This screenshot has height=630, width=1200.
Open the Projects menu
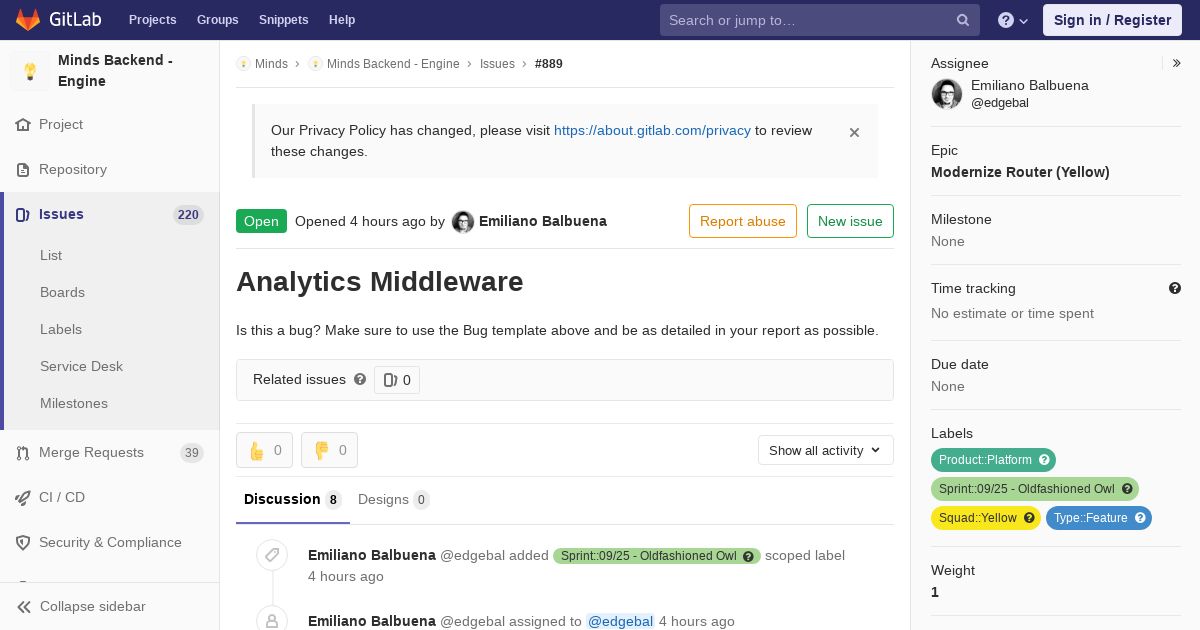pyautogui.click(x=153, y=20)
